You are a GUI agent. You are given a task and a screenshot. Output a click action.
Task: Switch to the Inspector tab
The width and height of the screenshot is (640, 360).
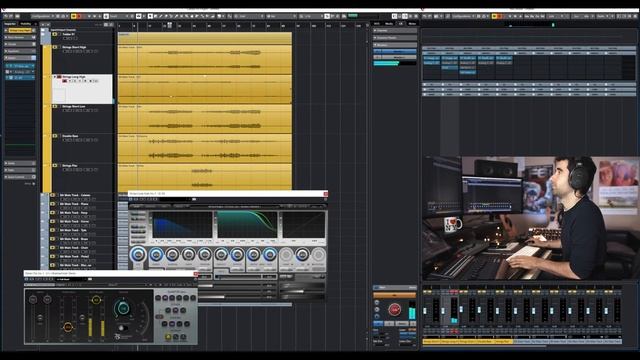(10, 24)
